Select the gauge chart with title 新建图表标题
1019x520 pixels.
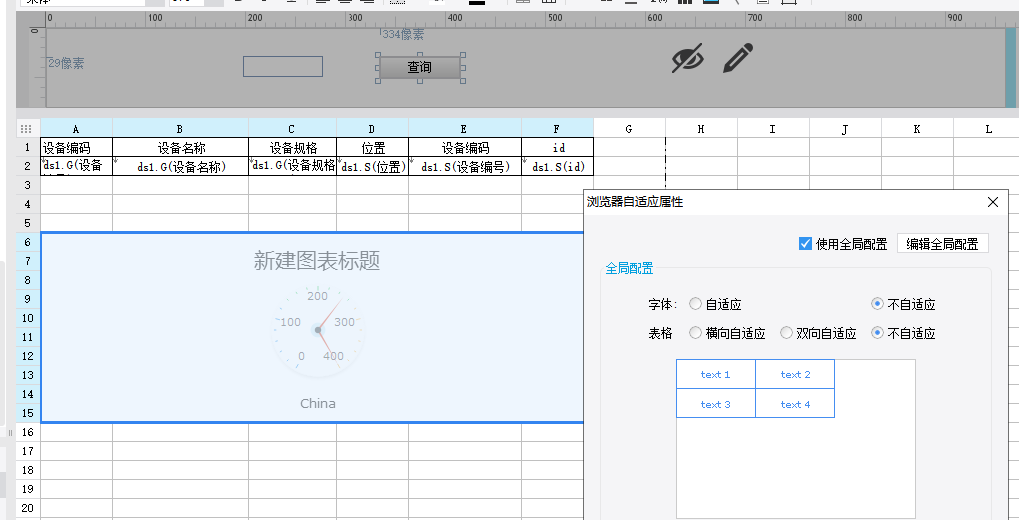(312, 328)
